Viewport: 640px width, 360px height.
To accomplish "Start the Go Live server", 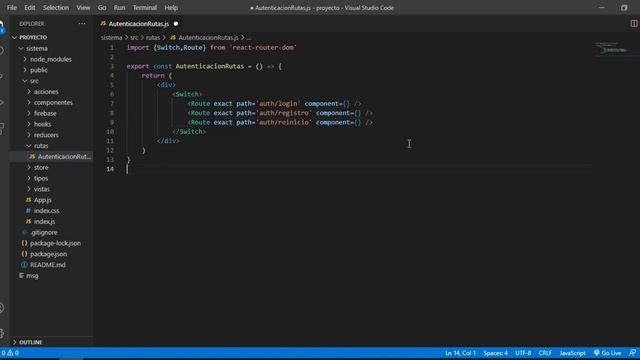I will (x=607, y=353).
